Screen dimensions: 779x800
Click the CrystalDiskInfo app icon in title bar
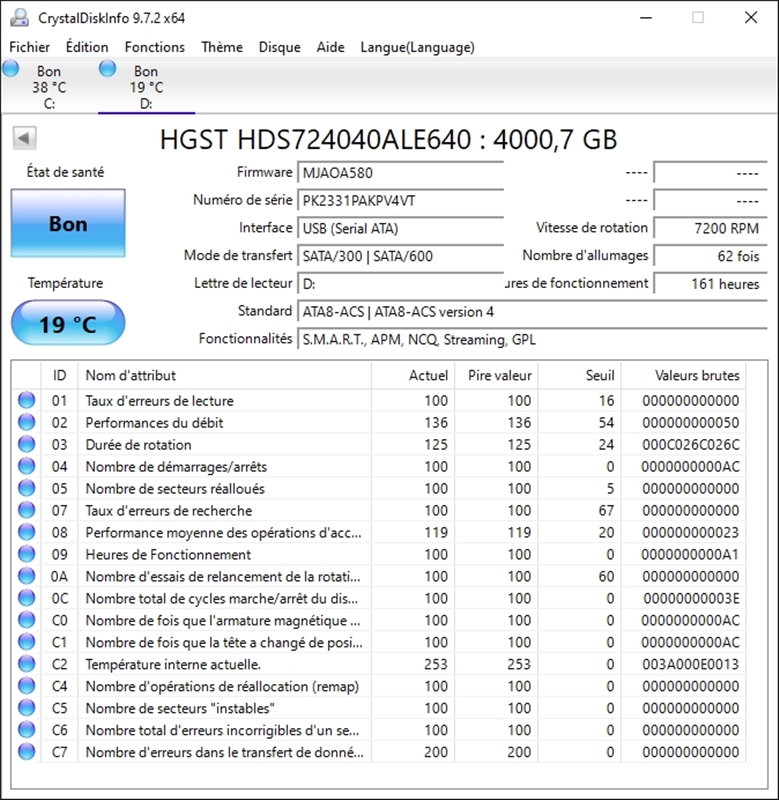tap(20, 18)
